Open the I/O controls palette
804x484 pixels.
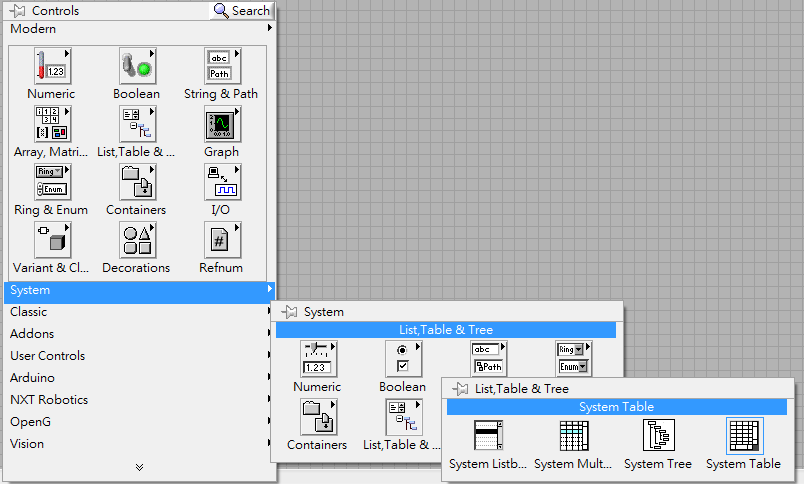coord(223,182)
